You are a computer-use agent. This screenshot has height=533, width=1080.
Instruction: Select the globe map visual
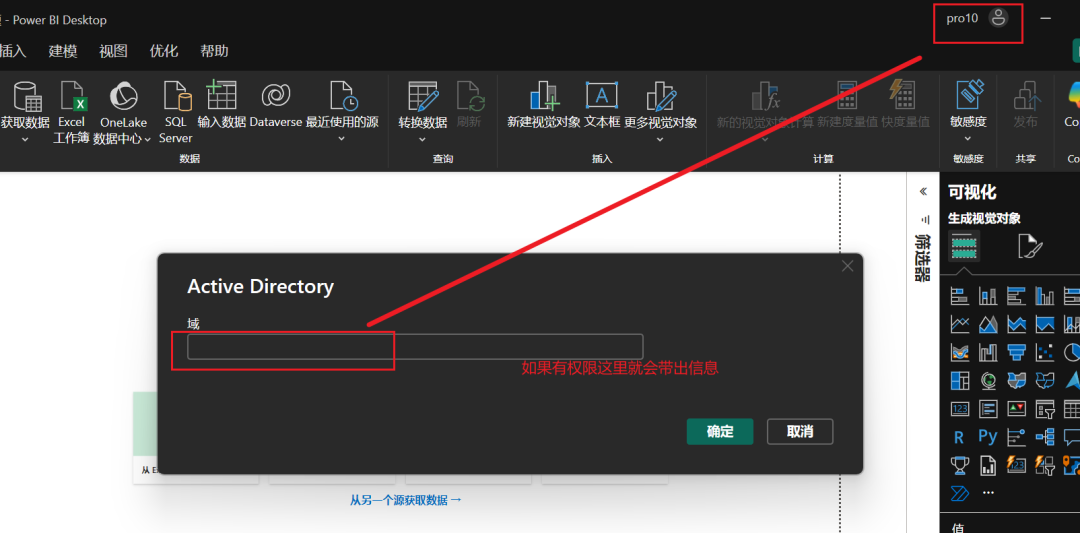[x=988, y=380]
